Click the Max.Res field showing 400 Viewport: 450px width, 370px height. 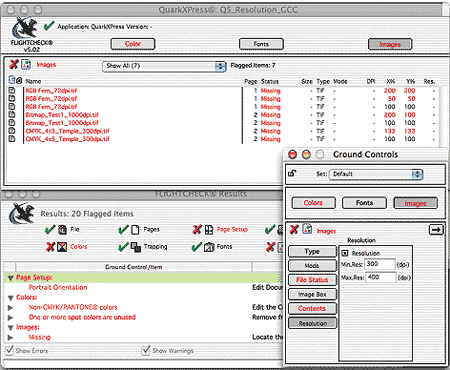(380, 277)
